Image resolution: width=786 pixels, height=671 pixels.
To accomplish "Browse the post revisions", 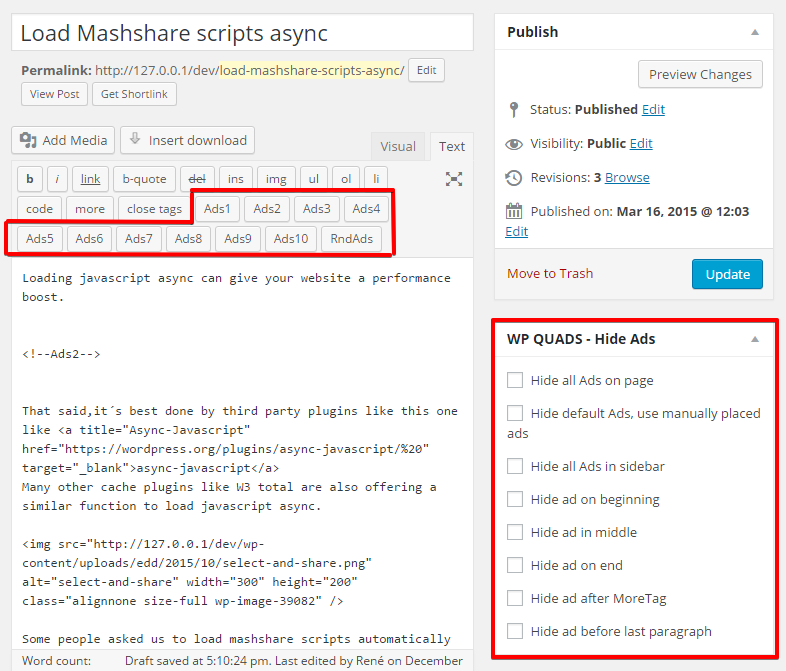I will [x=627, y=177].
